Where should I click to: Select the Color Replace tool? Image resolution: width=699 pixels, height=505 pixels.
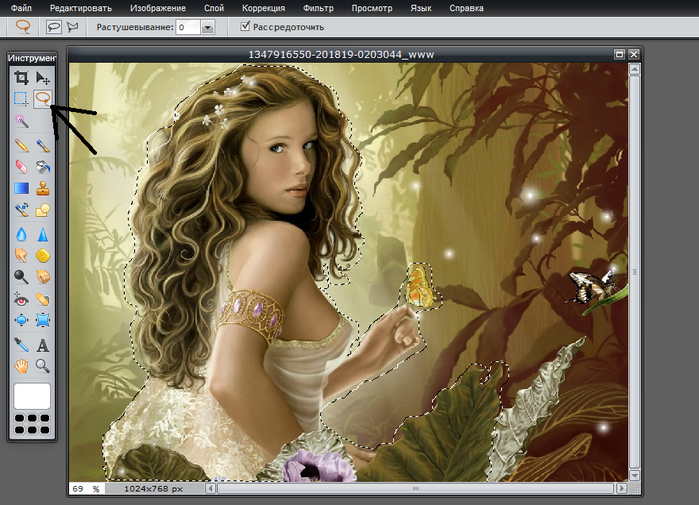click(21, 209)
